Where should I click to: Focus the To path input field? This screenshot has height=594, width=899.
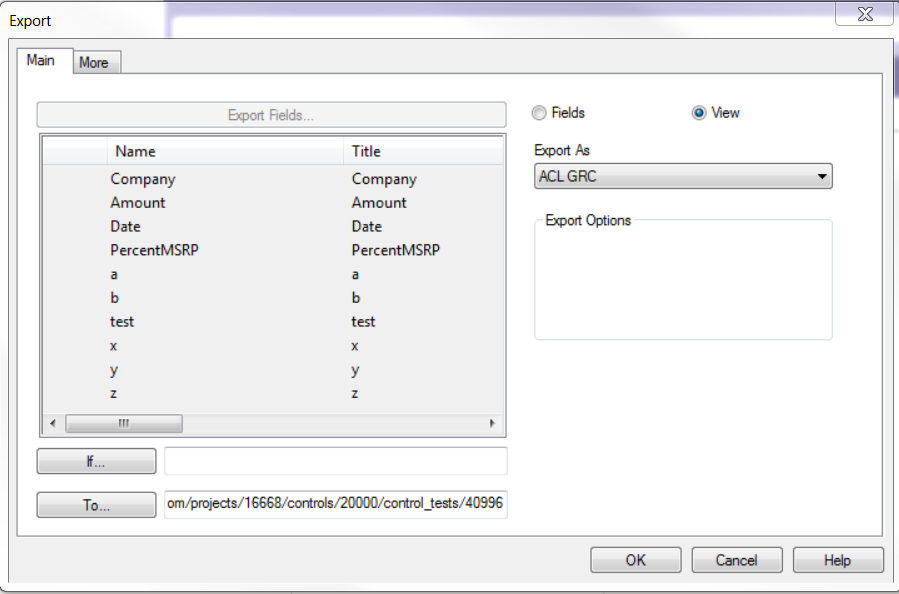(x=335, y=505)
